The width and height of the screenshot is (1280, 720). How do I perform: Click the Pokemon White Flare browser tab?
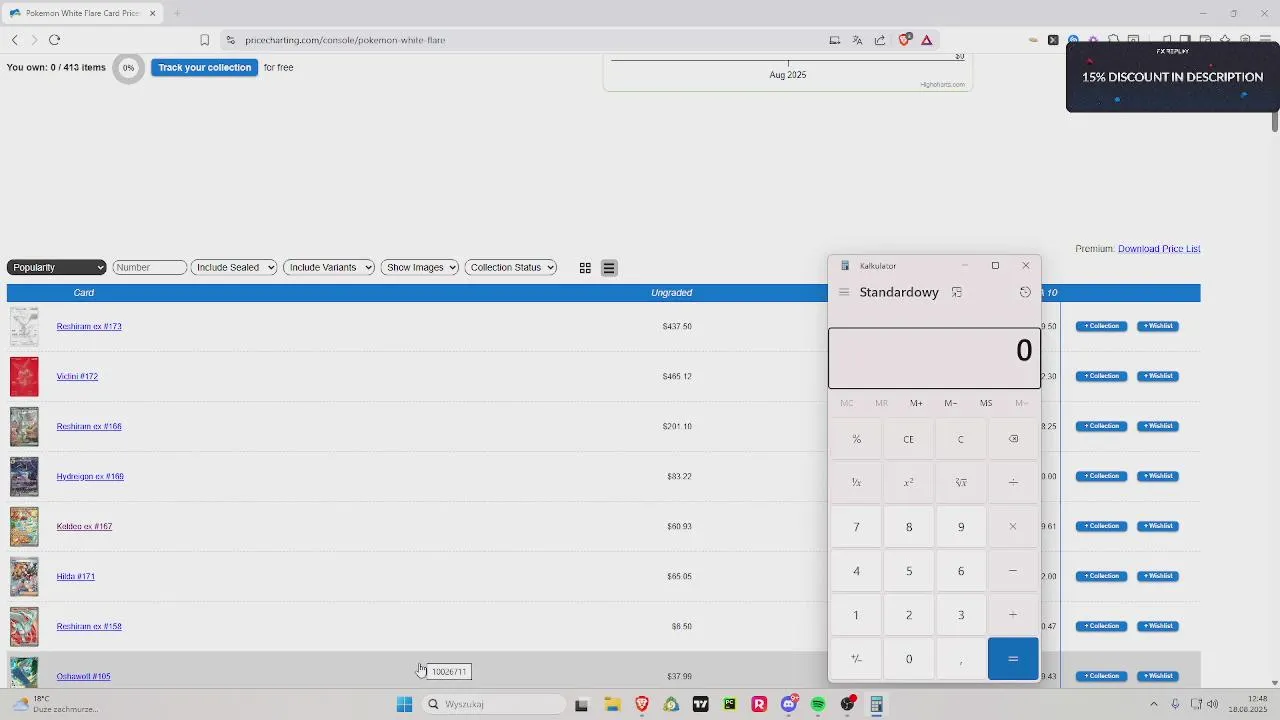coord(83,13)
